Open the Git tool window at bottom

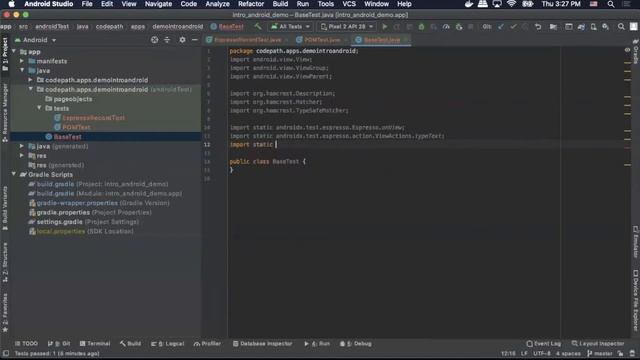[59, 344]
